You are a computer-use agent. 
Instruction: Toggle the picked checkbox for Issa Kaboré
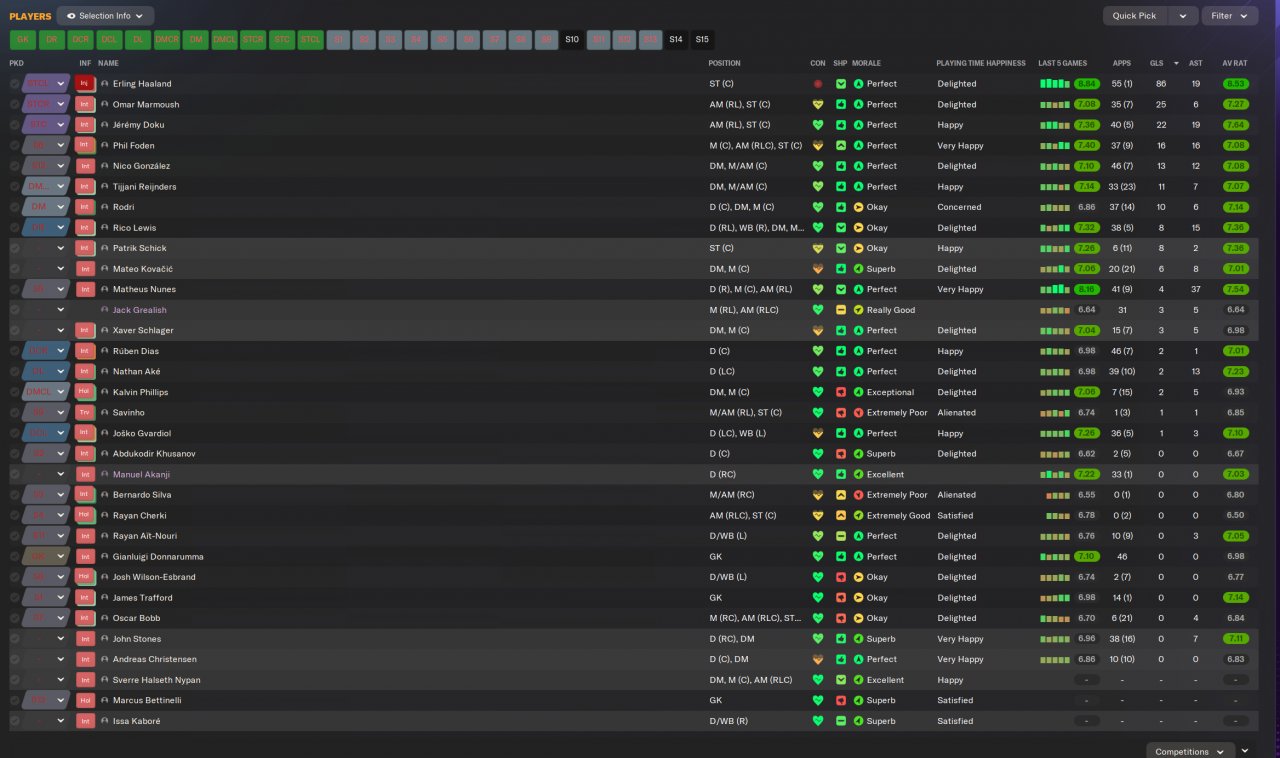tap(15, 721)
